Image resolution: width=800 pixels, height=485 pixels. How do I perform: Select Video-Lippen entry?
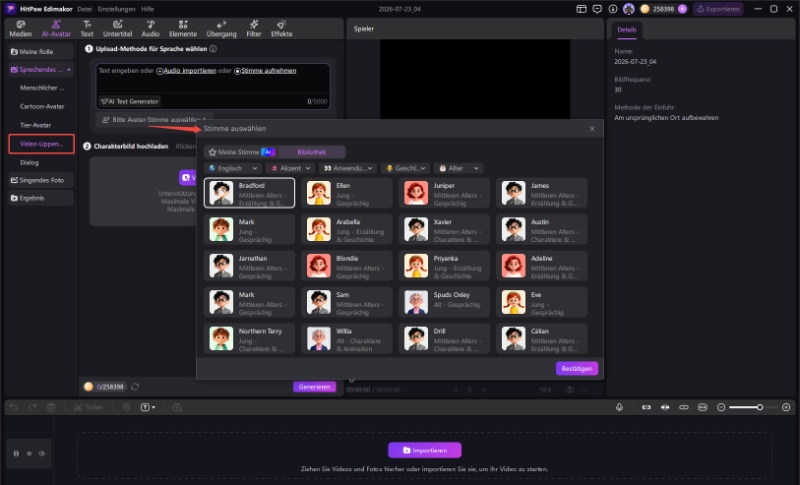[41, 144]
